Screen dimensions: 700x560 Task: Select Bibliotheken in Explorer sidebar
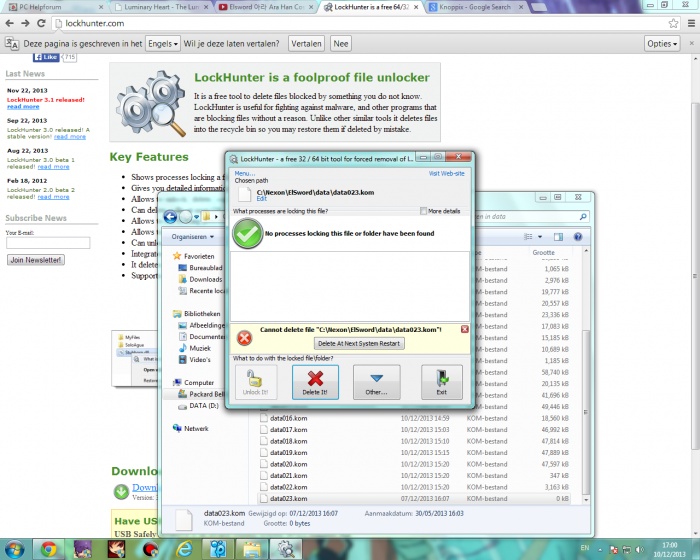click(x=202, y=314)
